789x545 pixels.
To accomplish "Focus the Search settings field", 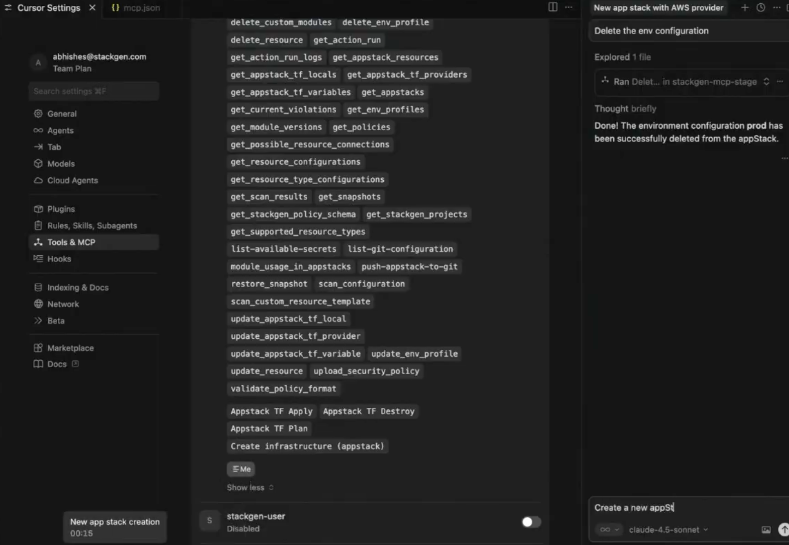I will pos(94,91).
